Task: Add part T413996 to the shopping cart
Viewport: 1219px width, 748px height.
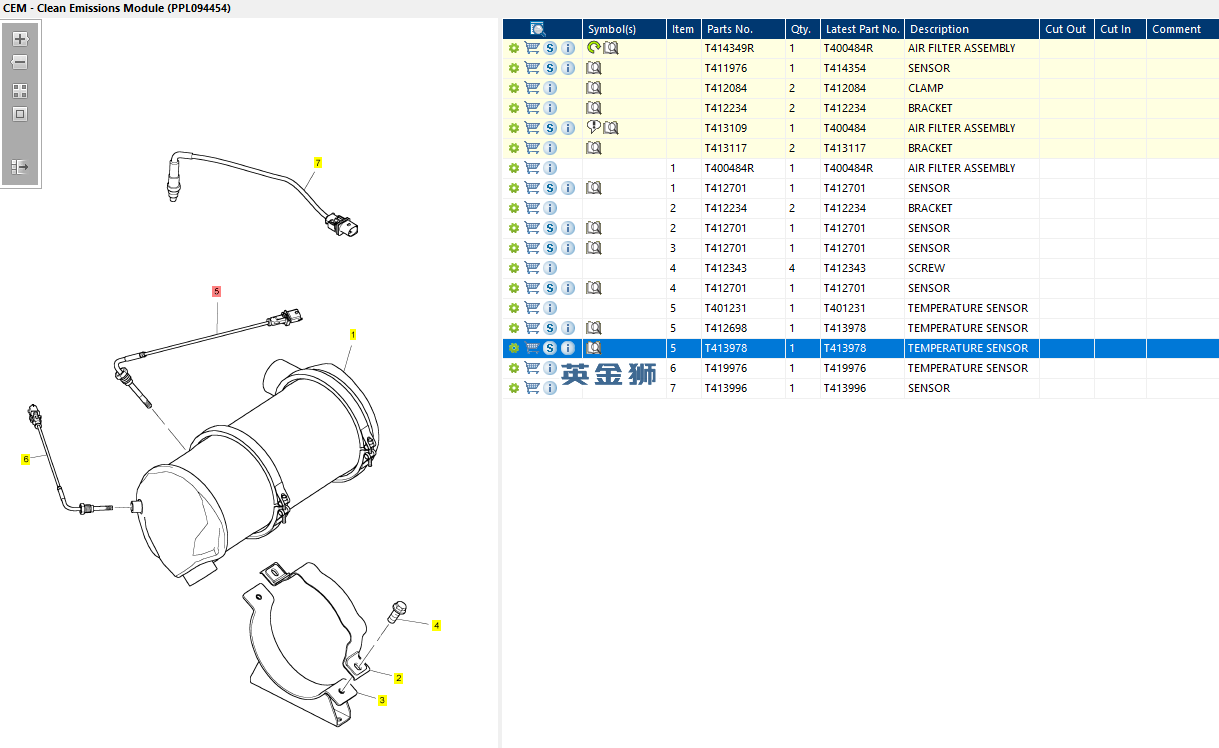Action: coord(532,388)
